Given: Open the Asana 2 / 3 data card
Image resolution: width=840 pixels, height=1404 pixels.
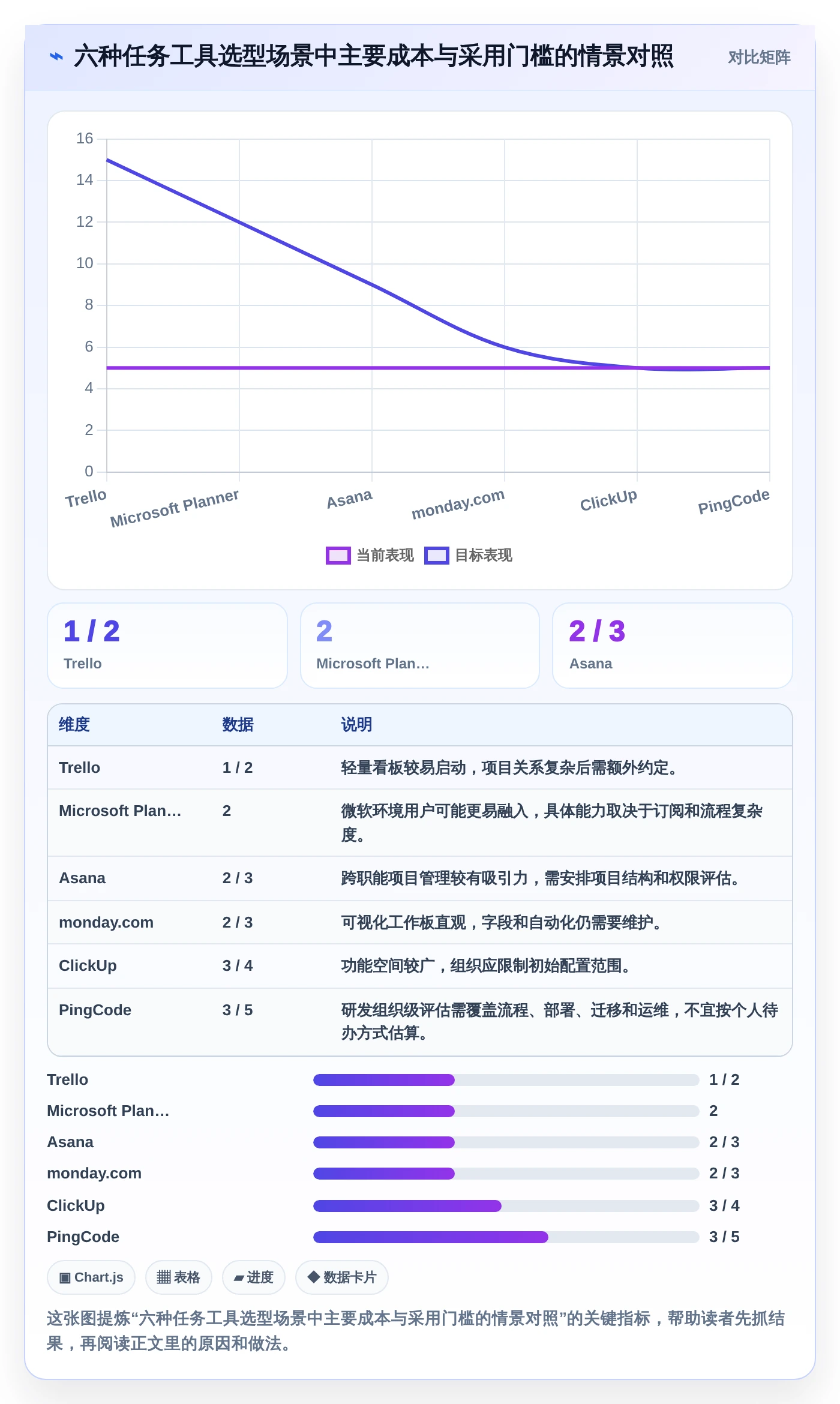Looking at the screenshot, I should tap(672, 646).
